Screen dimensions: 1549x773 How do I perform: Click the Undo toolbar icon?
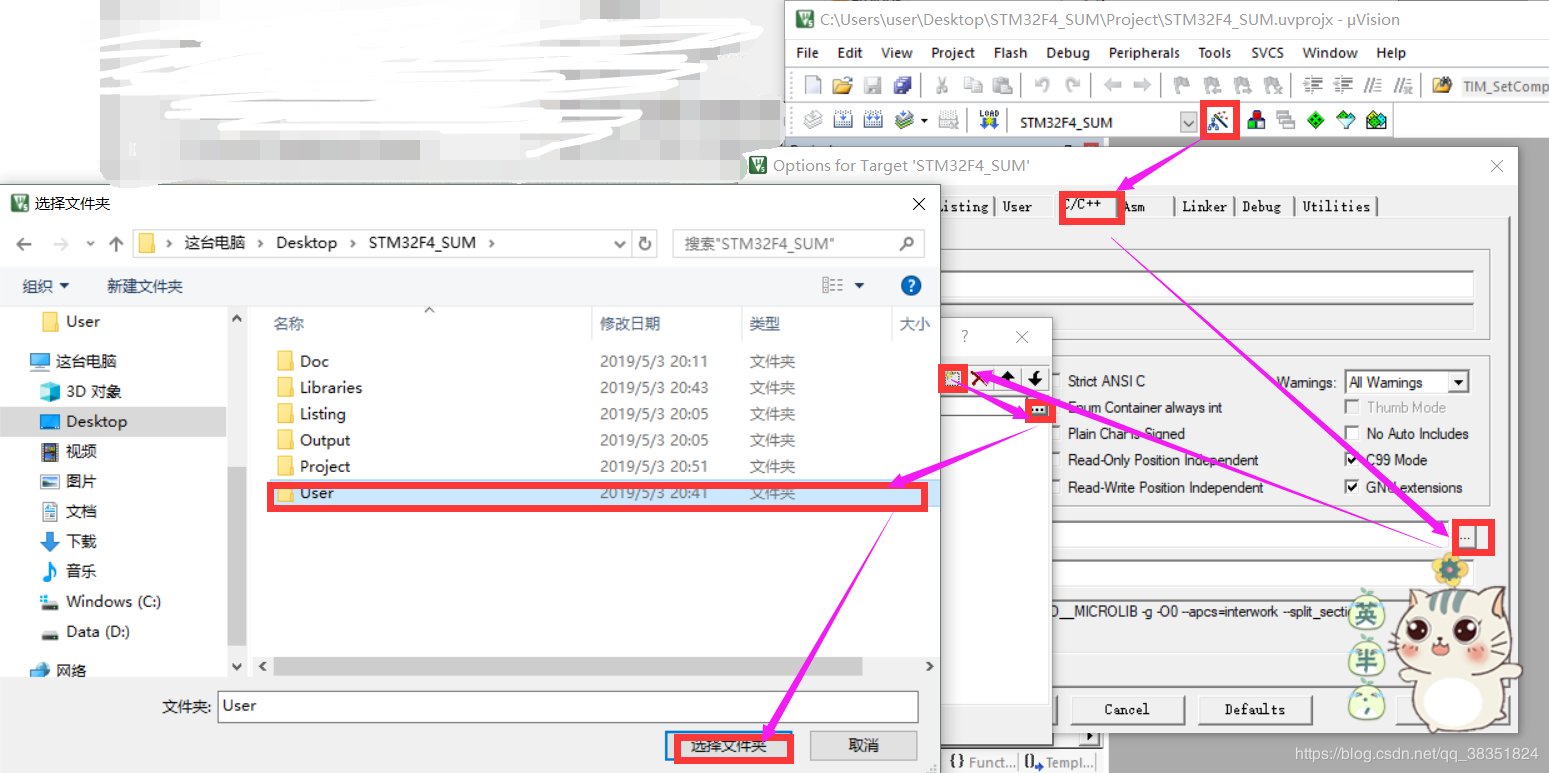pyautogui.click(x=1042, y=85)
